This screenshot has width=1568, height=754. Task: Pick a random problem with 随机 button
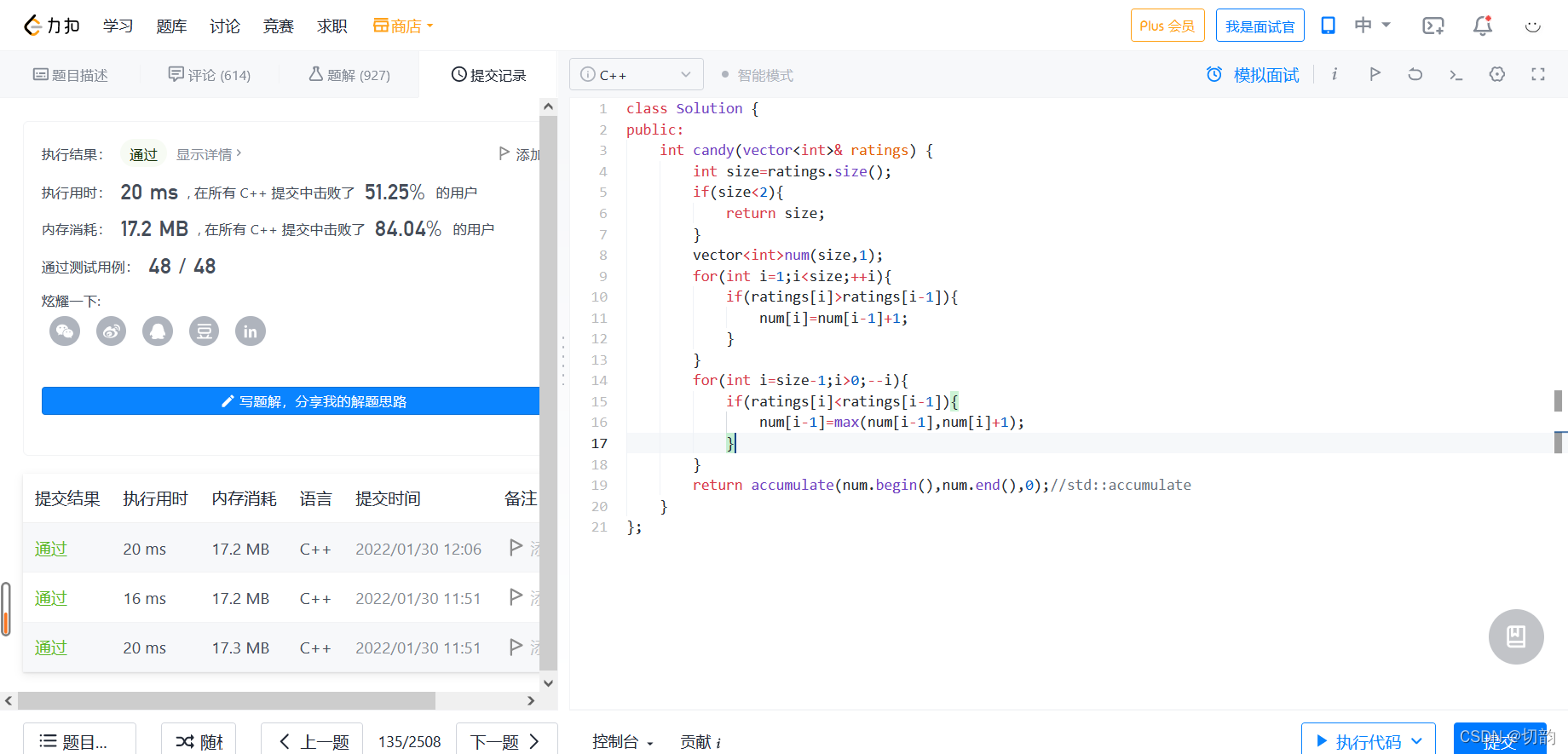tap(199, 740)
